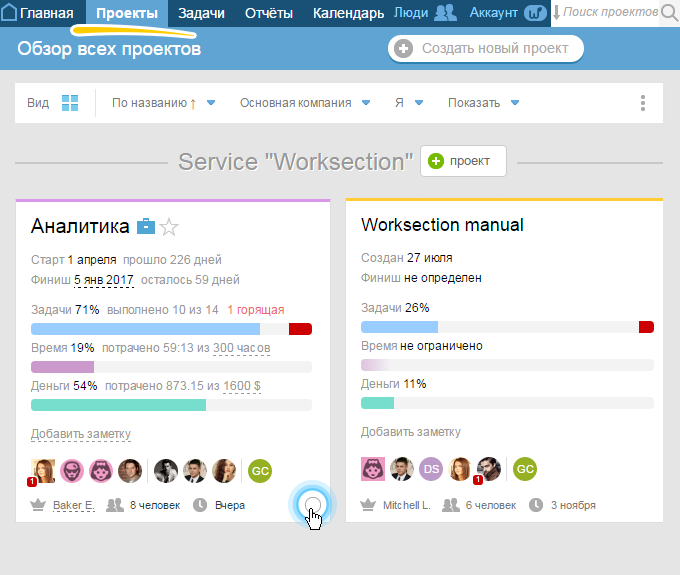Screen dimensions: 680x575
Task: Add a project with the green plus button
Action: 463,161
